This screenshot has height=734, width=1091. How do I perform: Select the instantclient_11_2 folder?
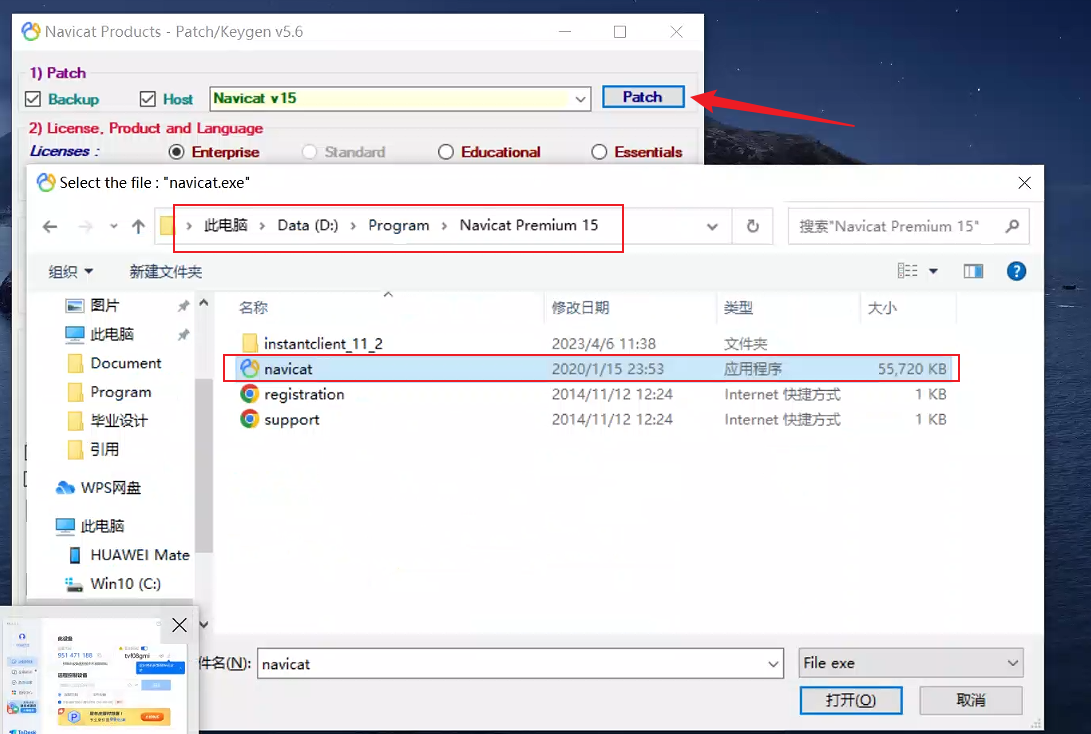click(323, 343)
